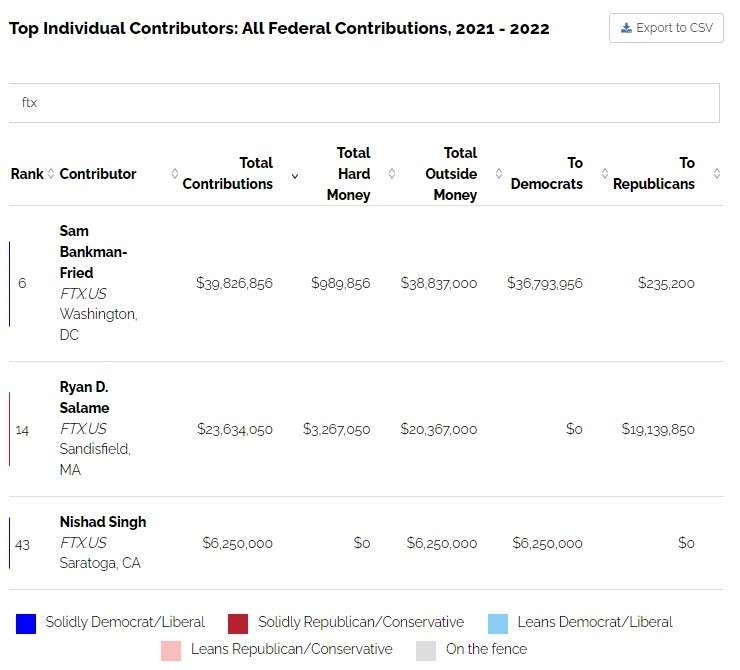The height and width of the screenshot is (670, 740).
Task: Click the Export to CSV button
Action: 666,28
